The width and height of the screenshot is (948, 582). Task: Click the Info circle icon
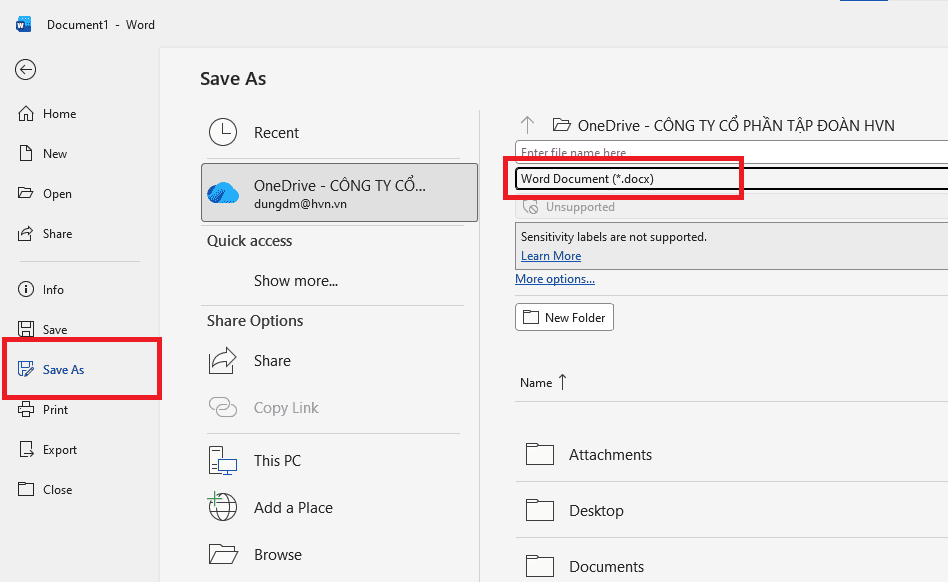coord(26,289)
